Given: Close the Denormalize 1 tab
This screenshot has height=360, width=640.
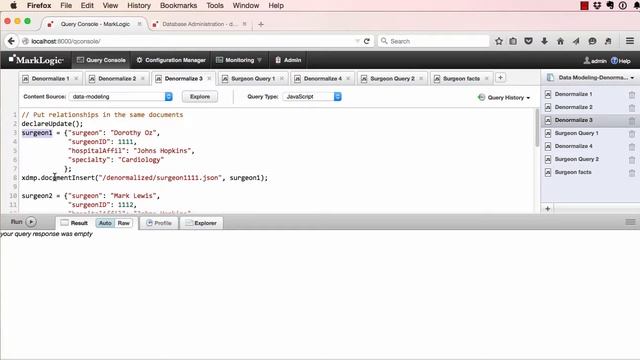Looking at the screenshot, I should [x=76, y=78].
